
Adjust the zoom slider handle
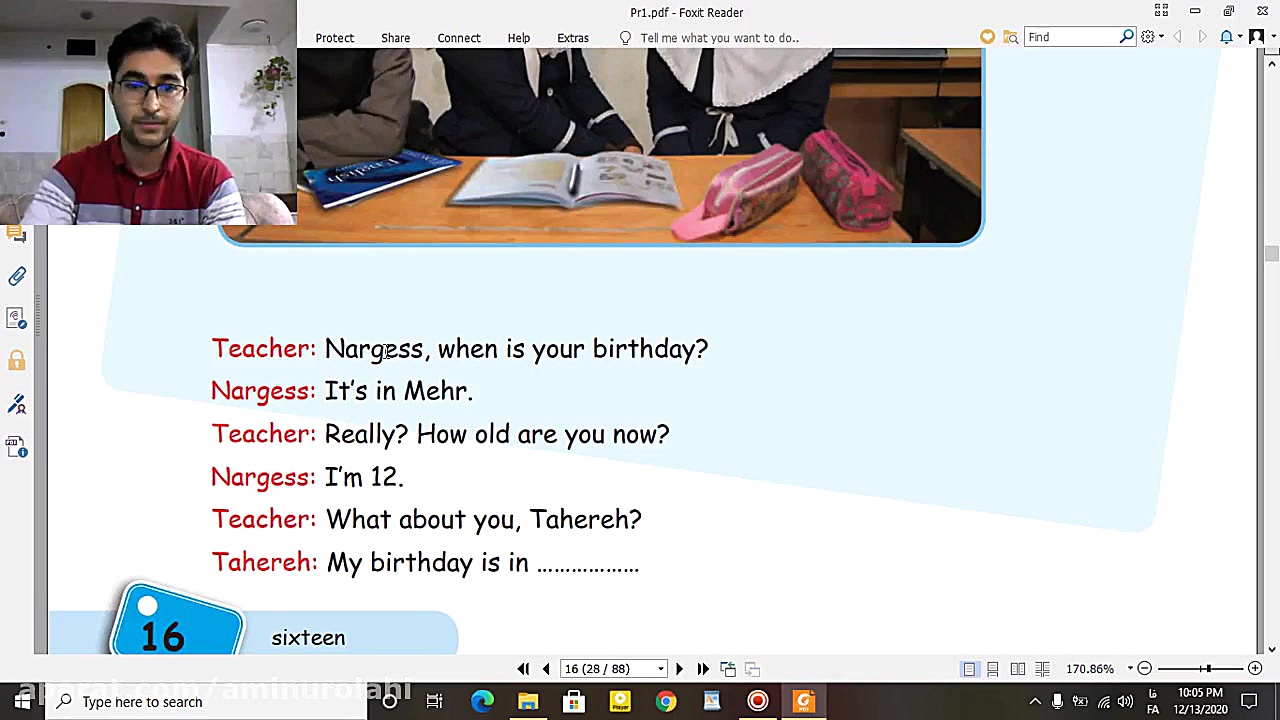pyautogui.click(x=1208, y=669)
